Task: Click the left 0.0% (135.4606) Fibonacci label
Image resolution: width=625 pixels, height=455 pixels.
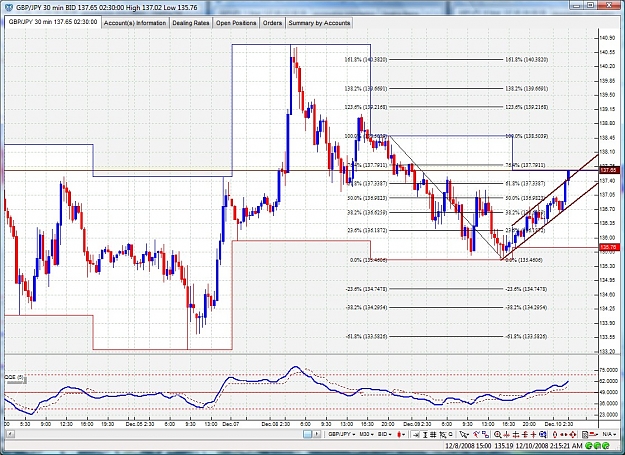Action: pos(368,260)
